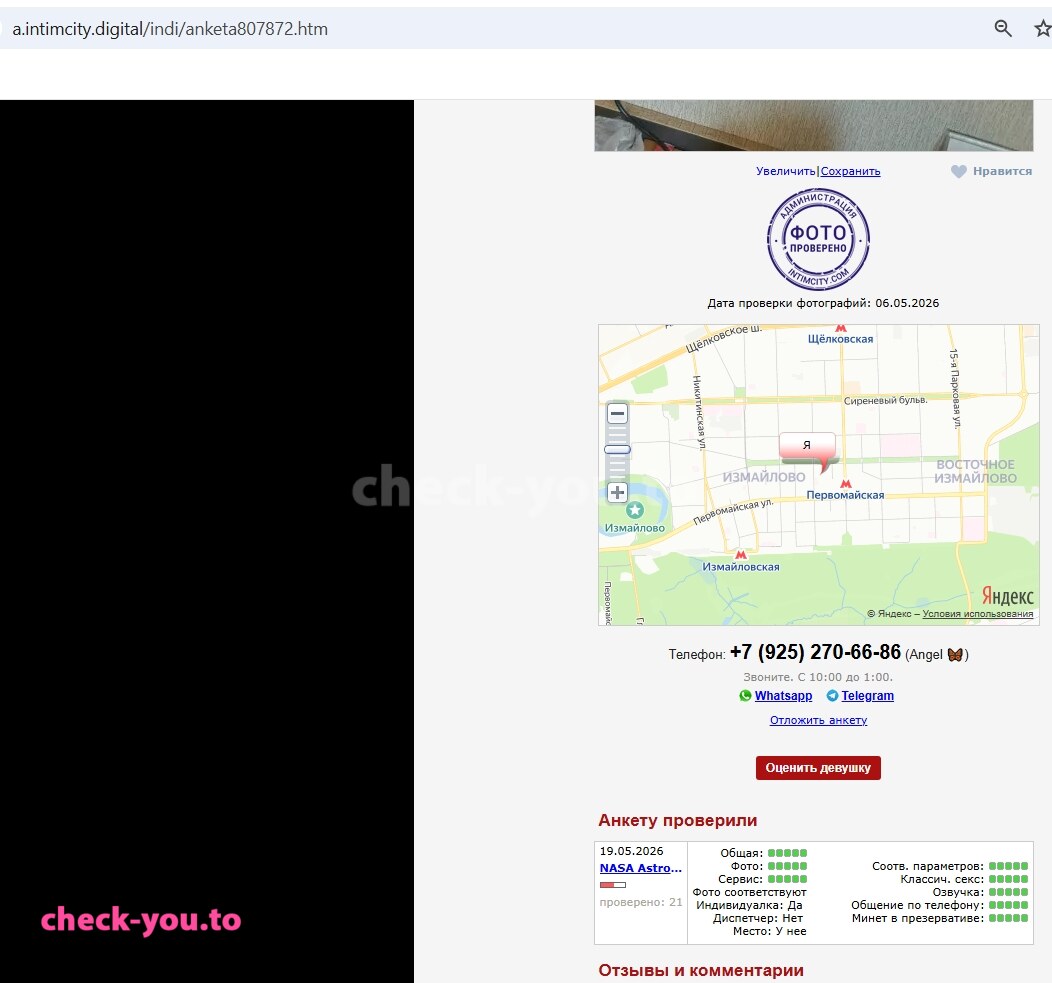Click the Первомайская metro station icon
Screen dimensions: 1052x983
click(x=846, y=483)
